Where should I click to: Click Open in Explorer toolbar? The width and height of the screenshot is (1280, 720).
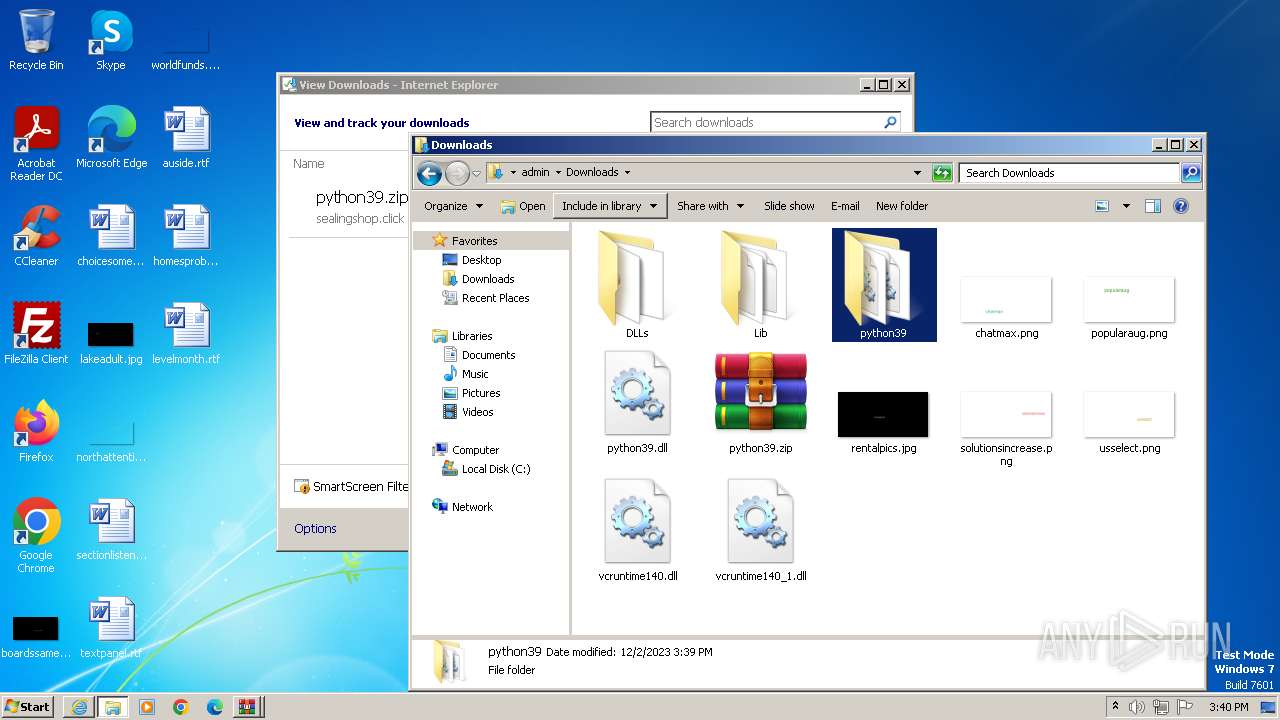coord(523,206)
